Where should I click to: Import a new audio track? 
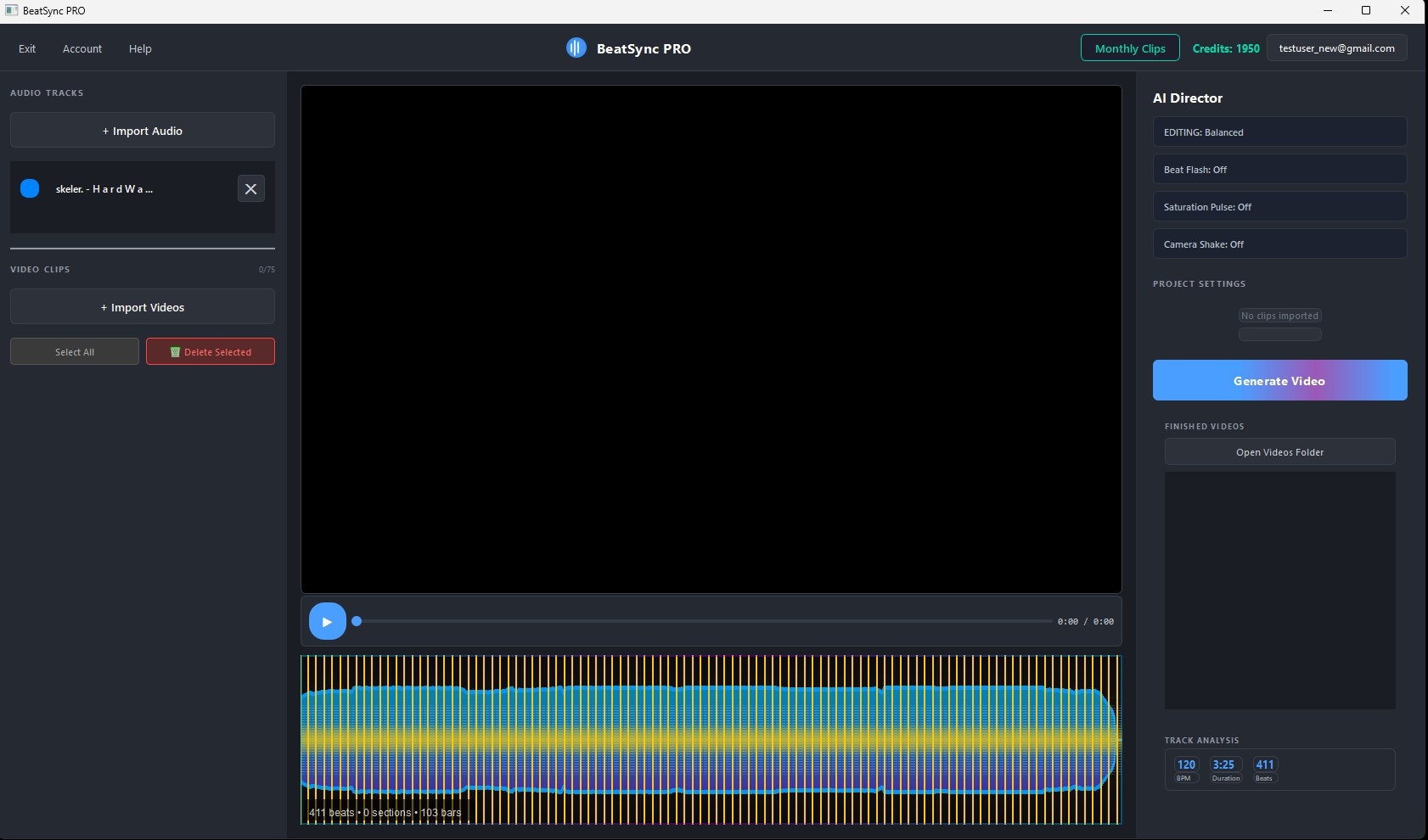tap(142, 130)
